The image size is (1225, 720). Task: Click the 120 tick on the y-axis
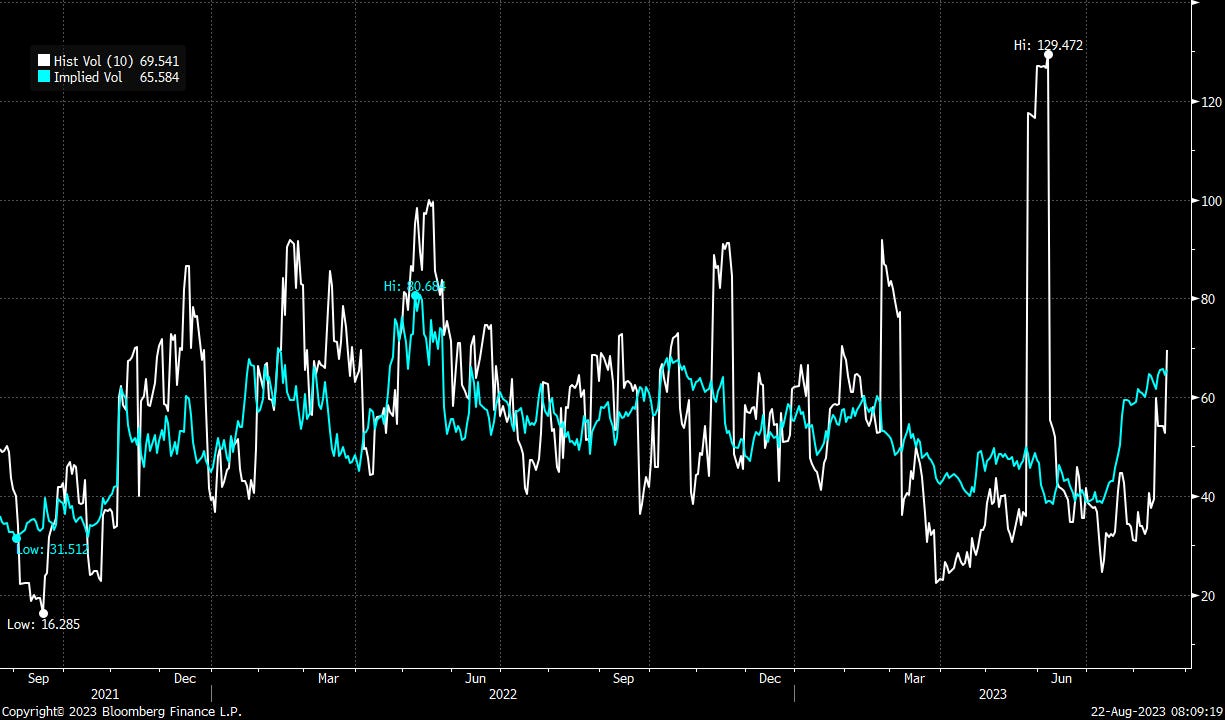1211,102
